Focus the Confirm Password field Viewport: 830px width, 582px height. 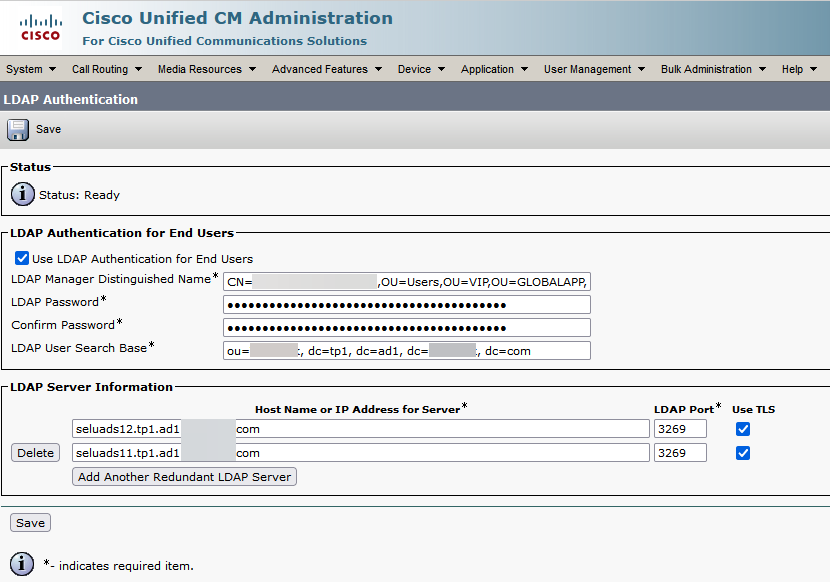[x=407, y=328]
